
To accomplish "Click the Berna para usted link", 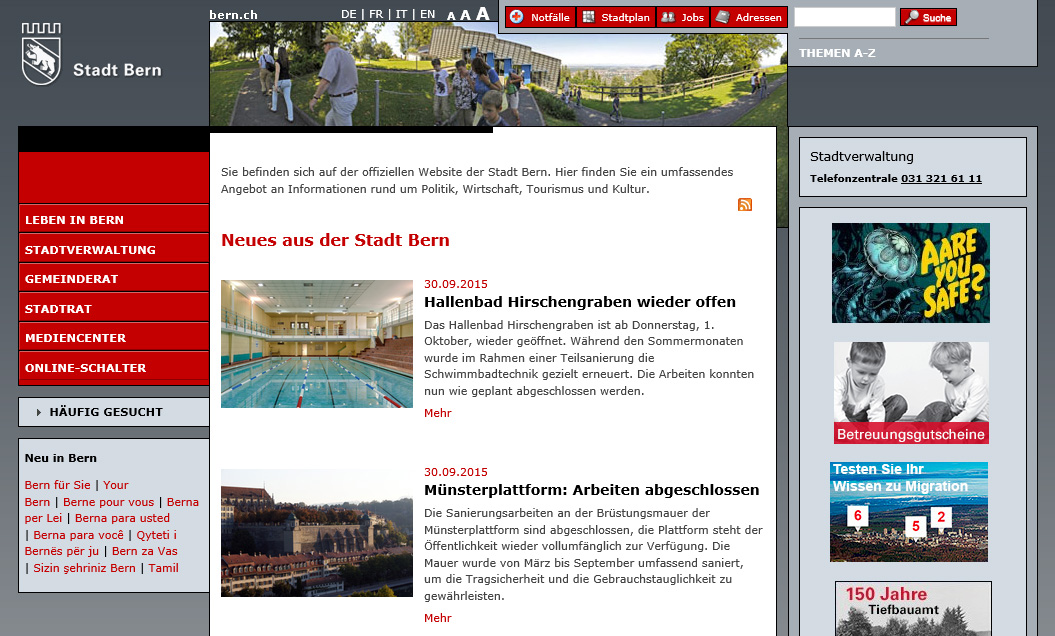I will click(x=122, y=518).
